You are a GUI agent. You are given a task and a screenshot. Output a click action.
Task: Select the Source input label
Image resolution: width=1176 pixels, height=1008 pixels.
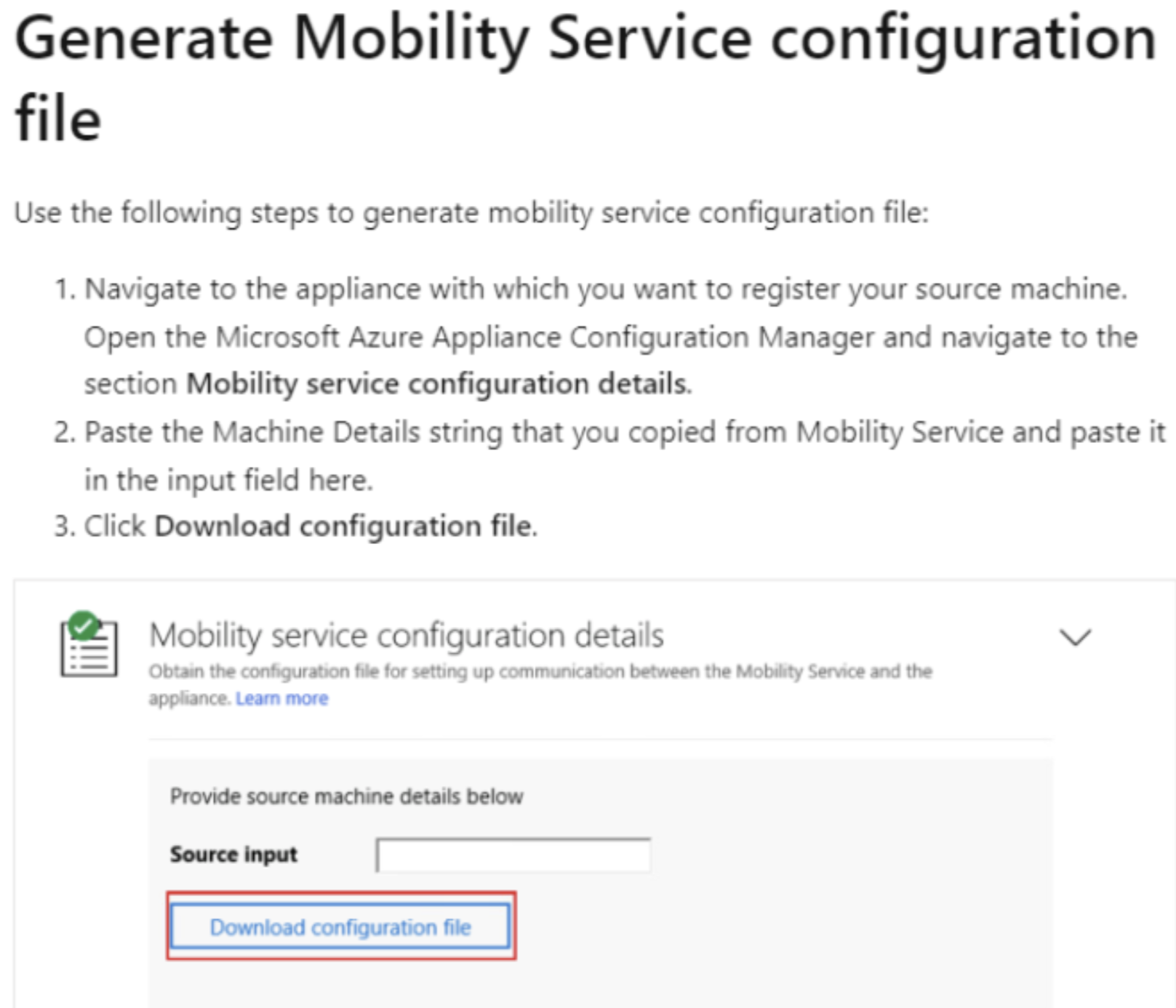tap(233, 855)
